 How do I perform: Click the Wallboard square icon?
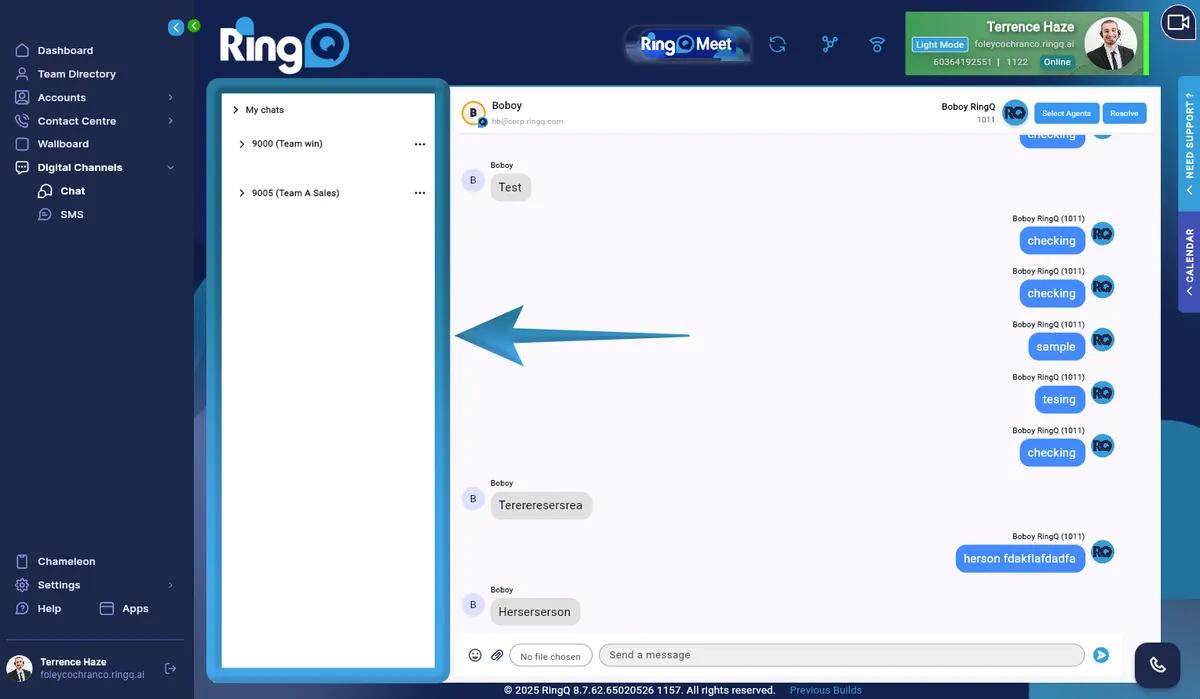[22, 144]
